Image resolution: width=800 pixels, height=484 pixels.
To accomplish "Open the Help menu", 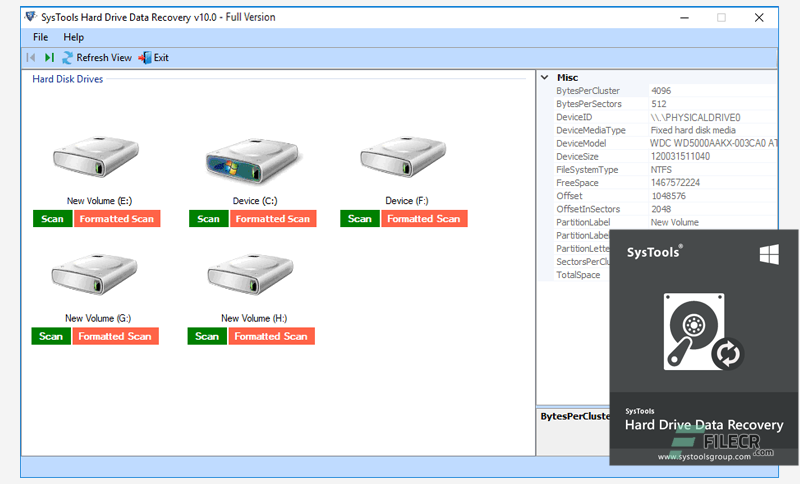I will (x=73, y=37).
